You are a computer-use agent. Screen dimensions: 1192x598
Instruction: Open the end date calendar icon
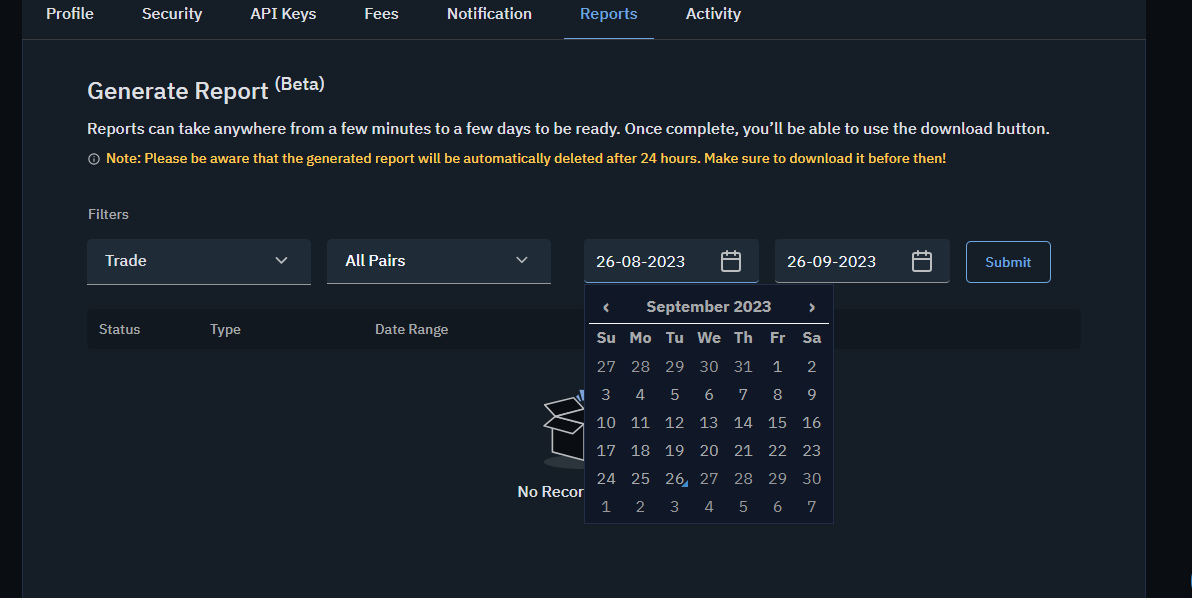click(921, 261)
